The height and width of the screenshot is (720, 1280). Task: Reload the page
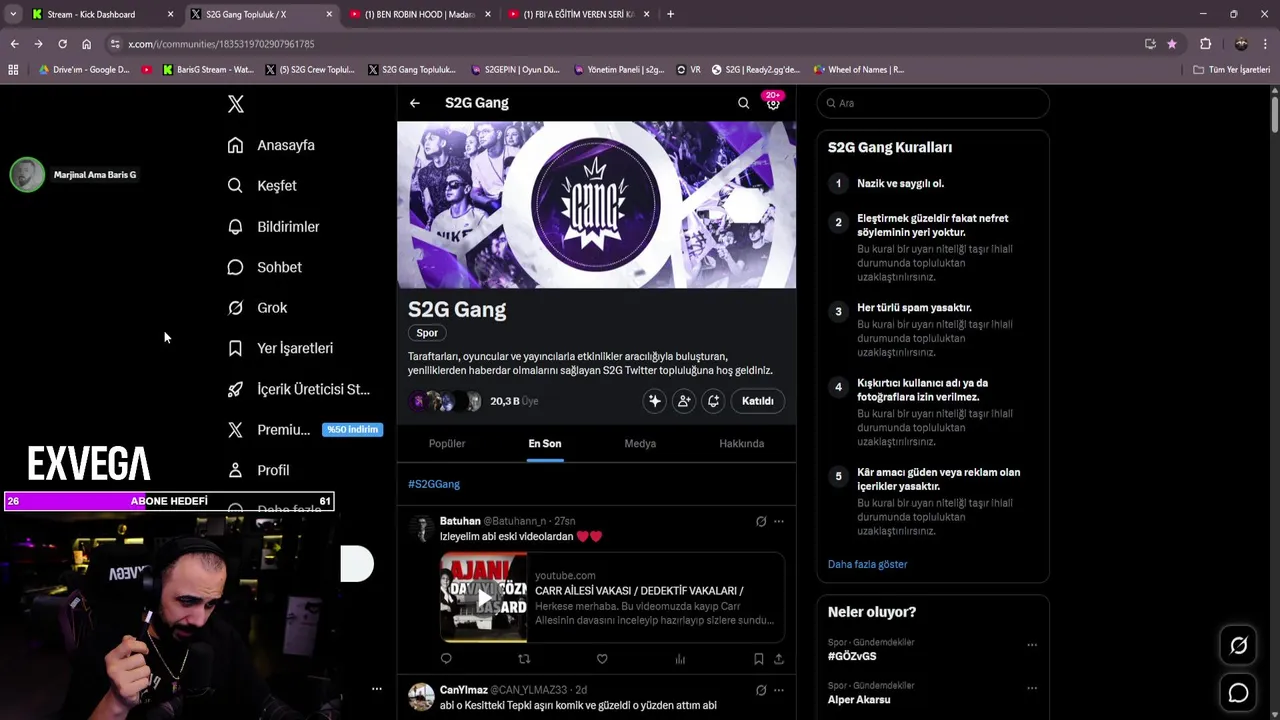pos(62,44)
